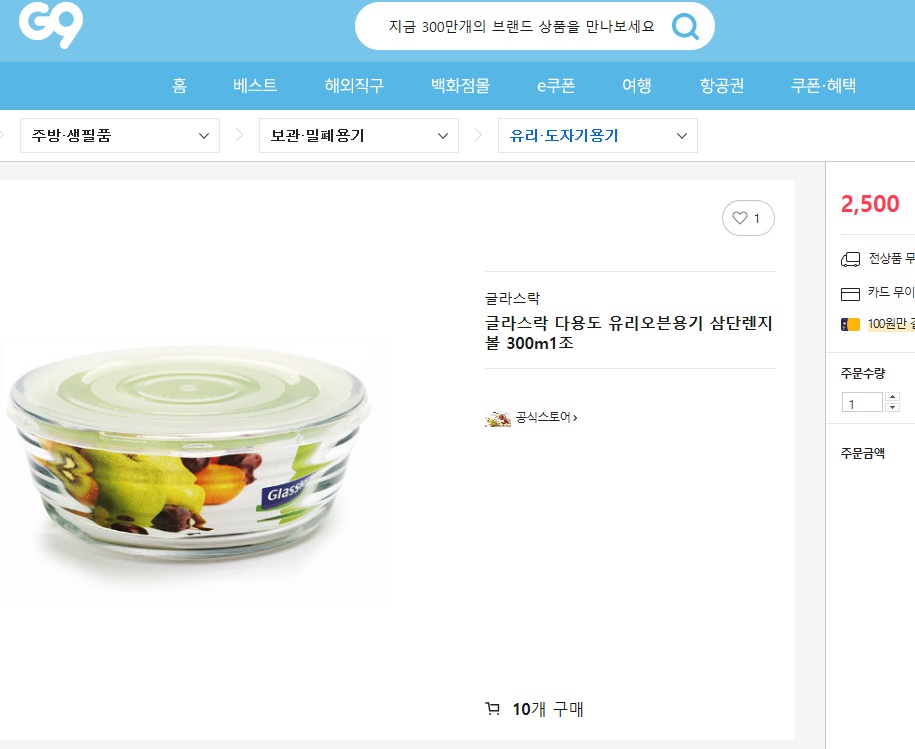Click the delivery truck icon
Image resolution: width=915 pixels, height=749 pixels.
(850, 259)
